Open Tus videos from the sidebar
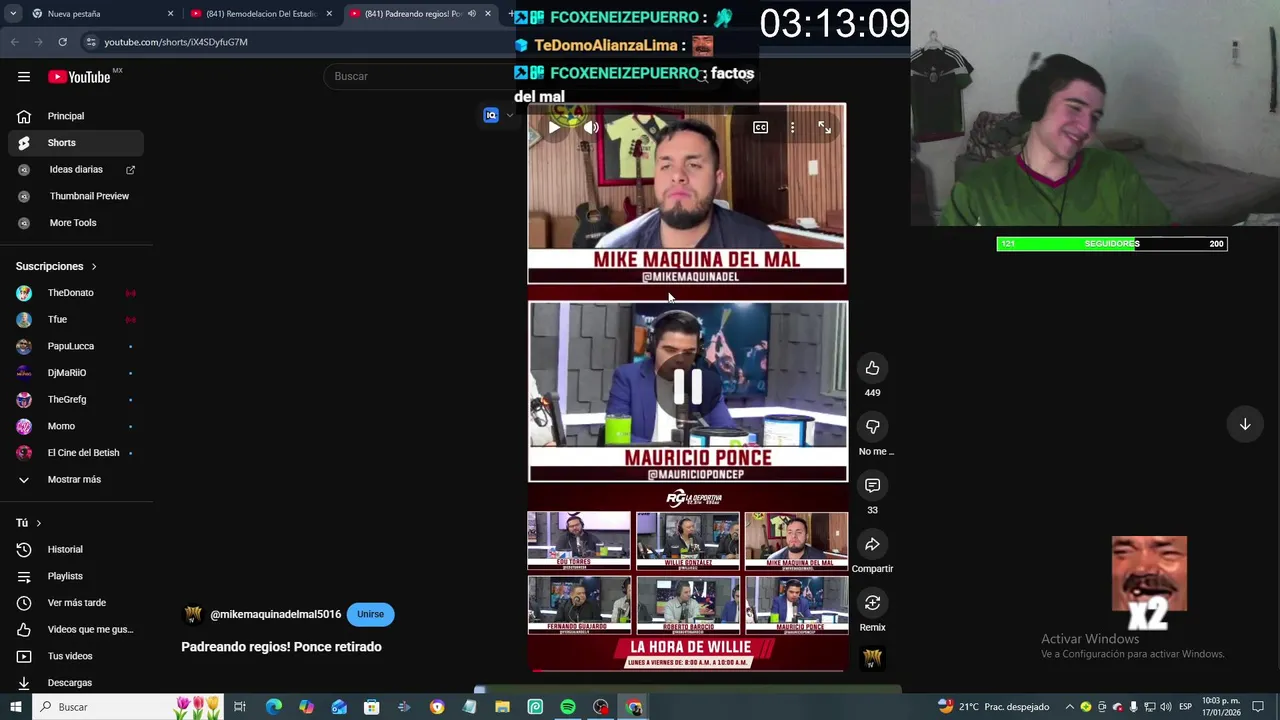Screen dimensions: 1280x720 click(x=76, y=656)
